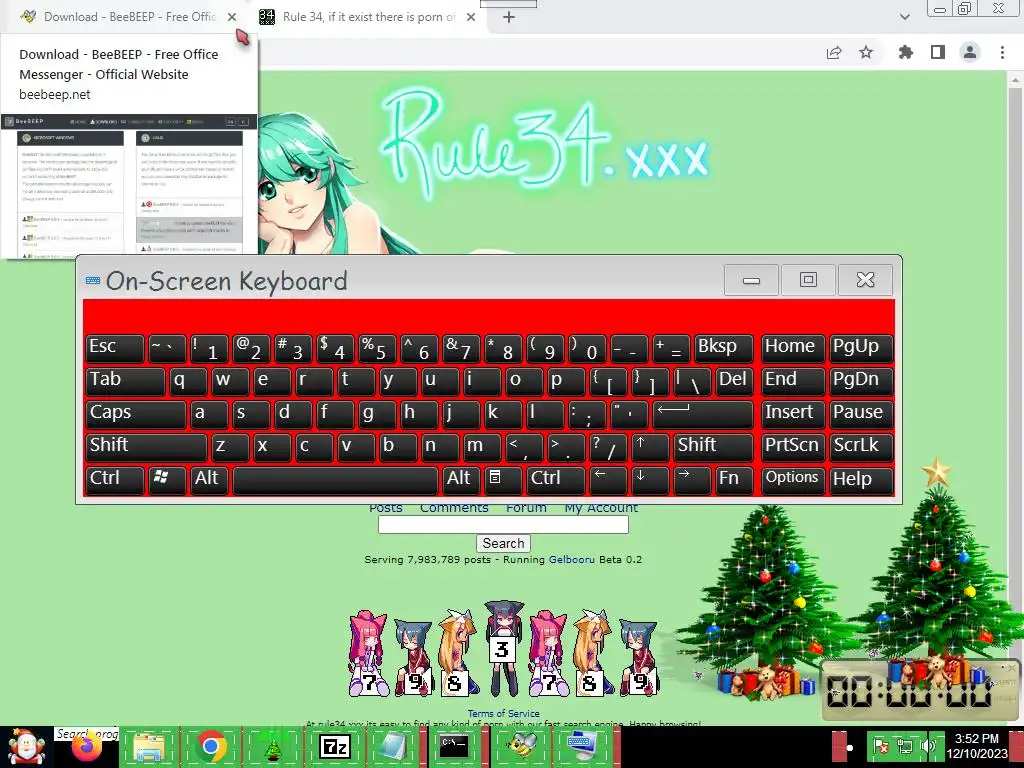The width and height of the screenshot is (1024, 768).
Task: Click the Del key on keyboard
Action: click(x=733, y=381)
